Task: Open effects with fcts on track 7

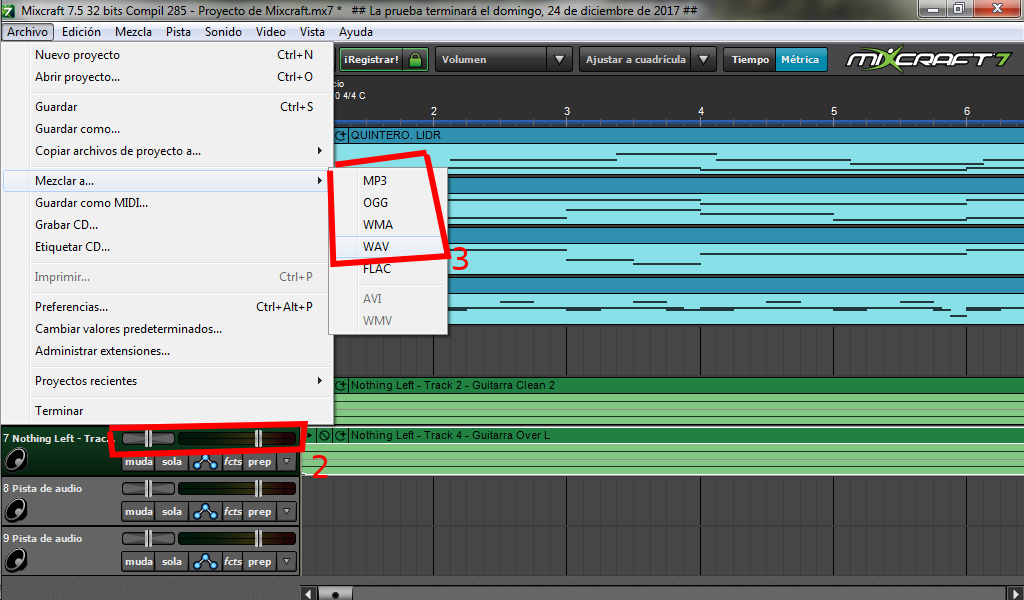Action: coord(232,462)
